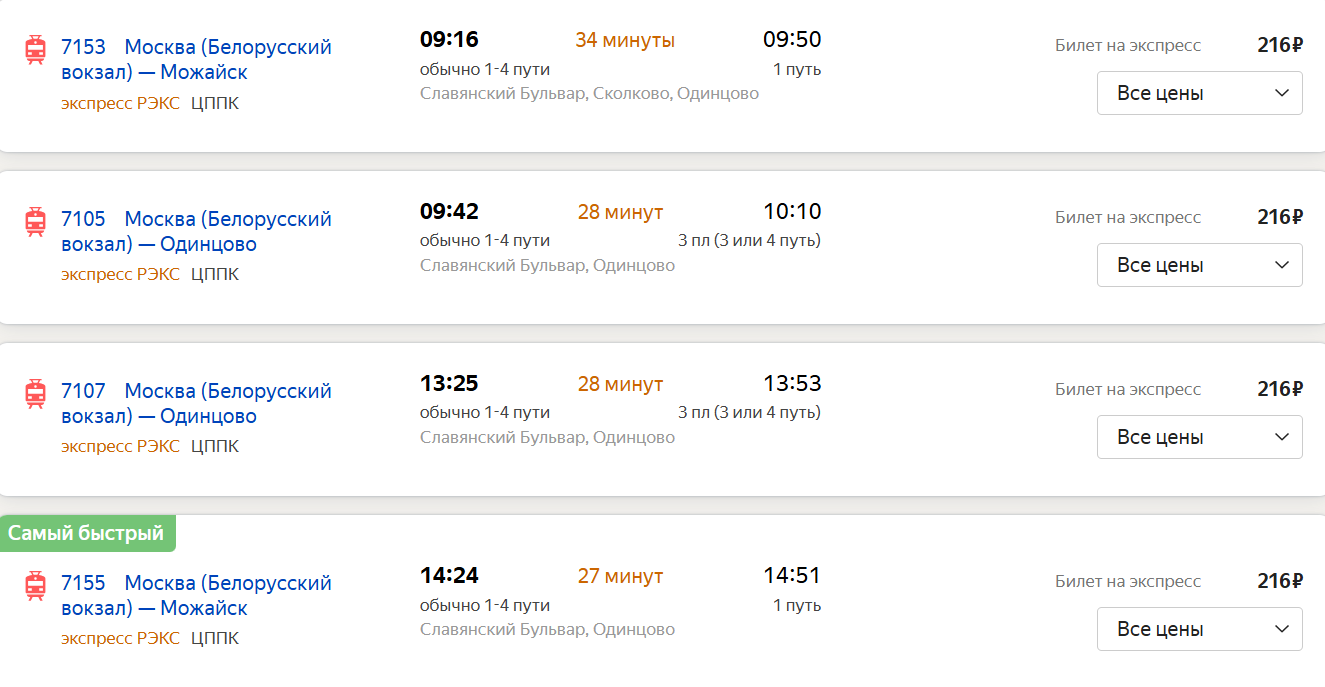This screenshot has width=1325, height=687.
Task: Click the 13:25 departure time
Action: point(449,384)
